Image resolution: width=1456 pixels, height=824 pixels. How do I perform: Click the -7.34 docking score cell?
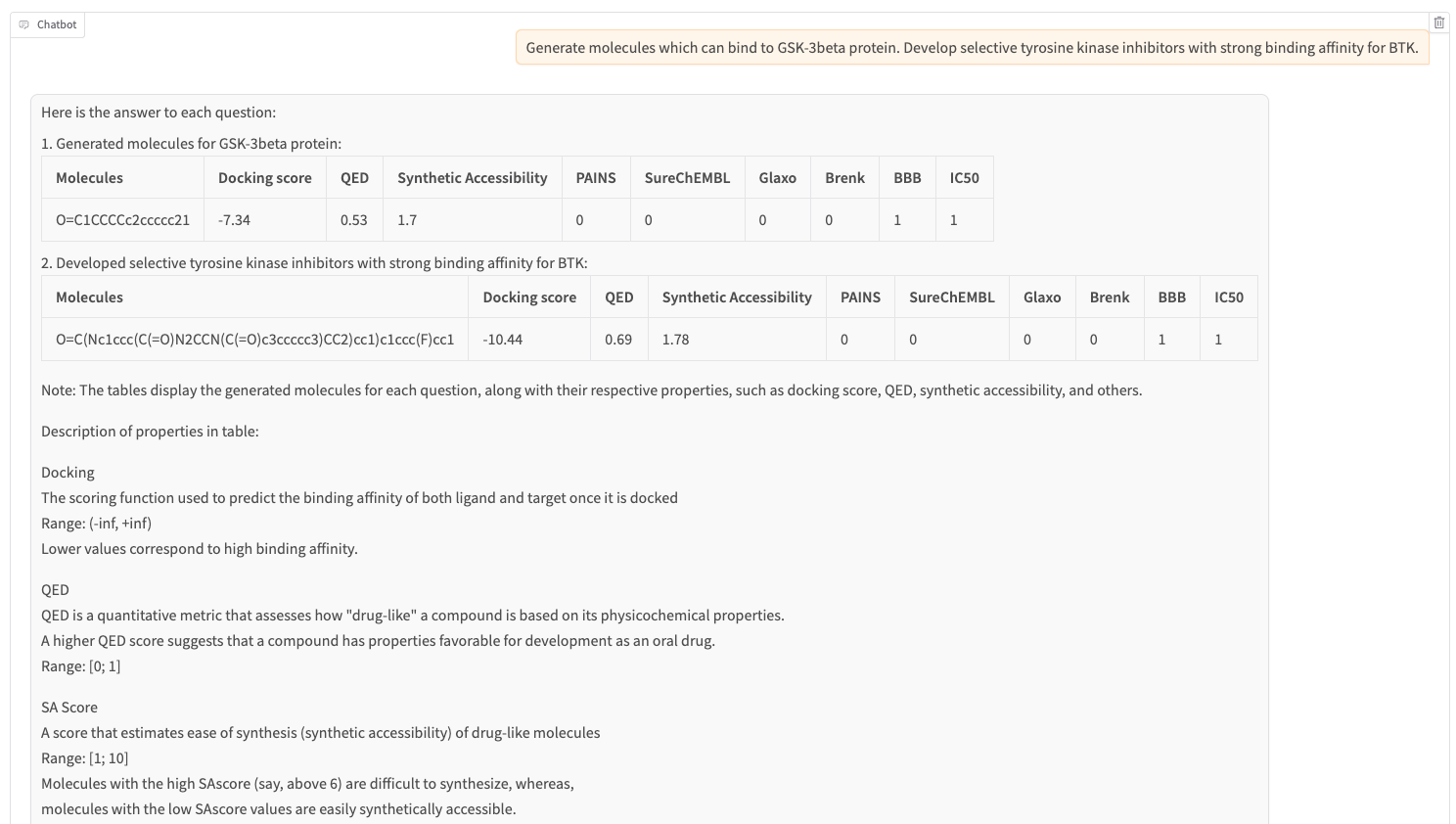click(x=235, y=220)
